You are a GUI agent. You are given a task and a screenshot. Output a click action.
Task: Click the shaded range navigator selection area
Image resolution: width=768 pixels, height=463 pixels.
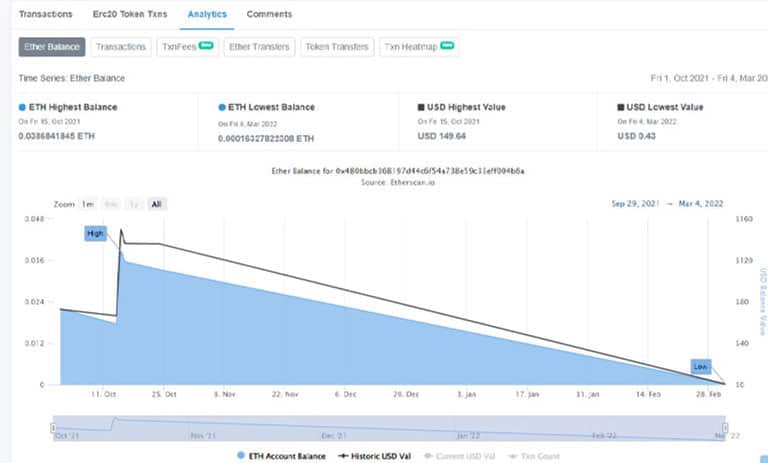click(x=389, y=428)
